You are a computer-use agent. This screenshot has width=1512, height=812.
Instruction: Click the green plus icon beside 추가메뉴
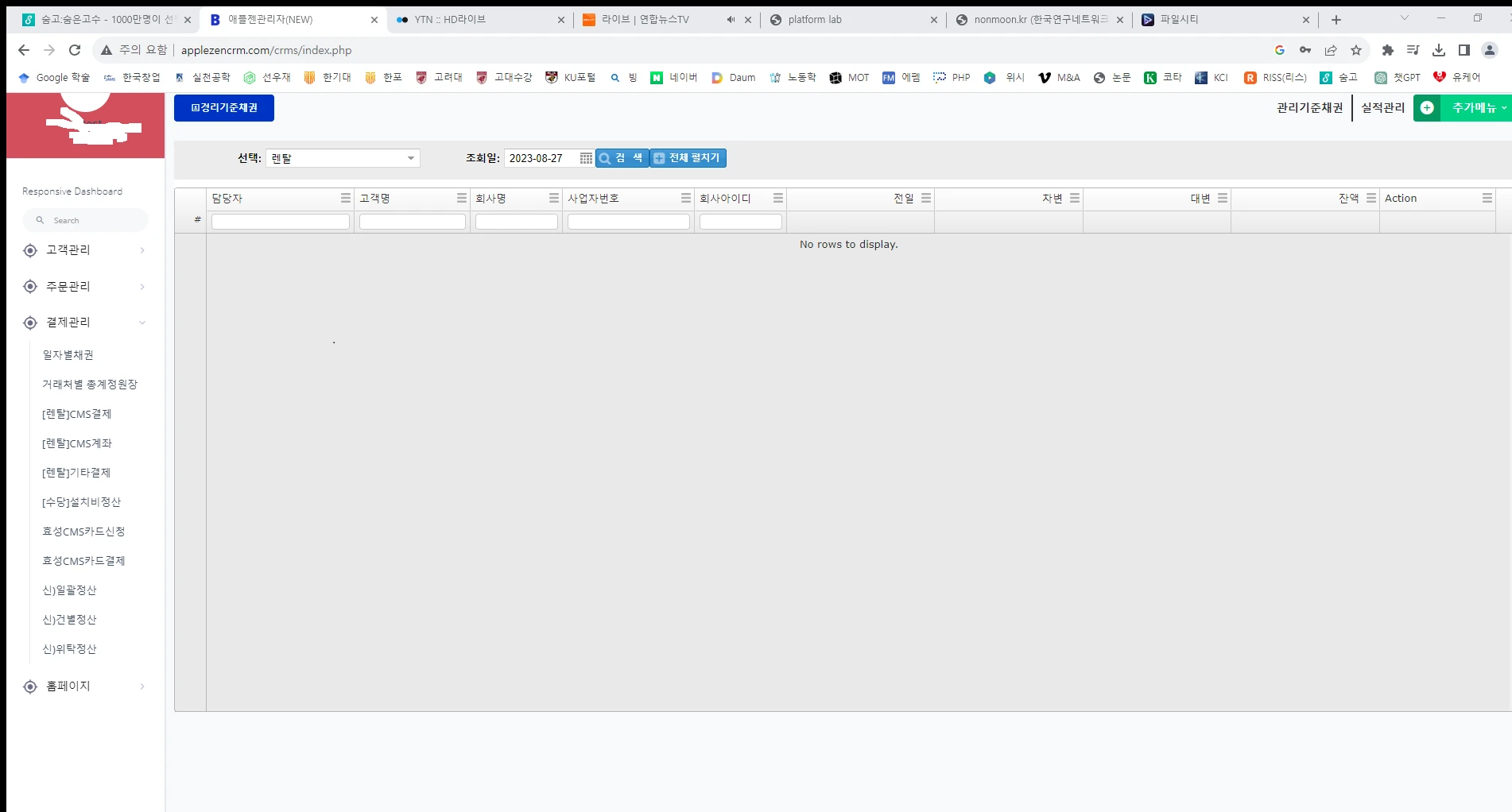pyautogui.click(x=1427, y=108)
